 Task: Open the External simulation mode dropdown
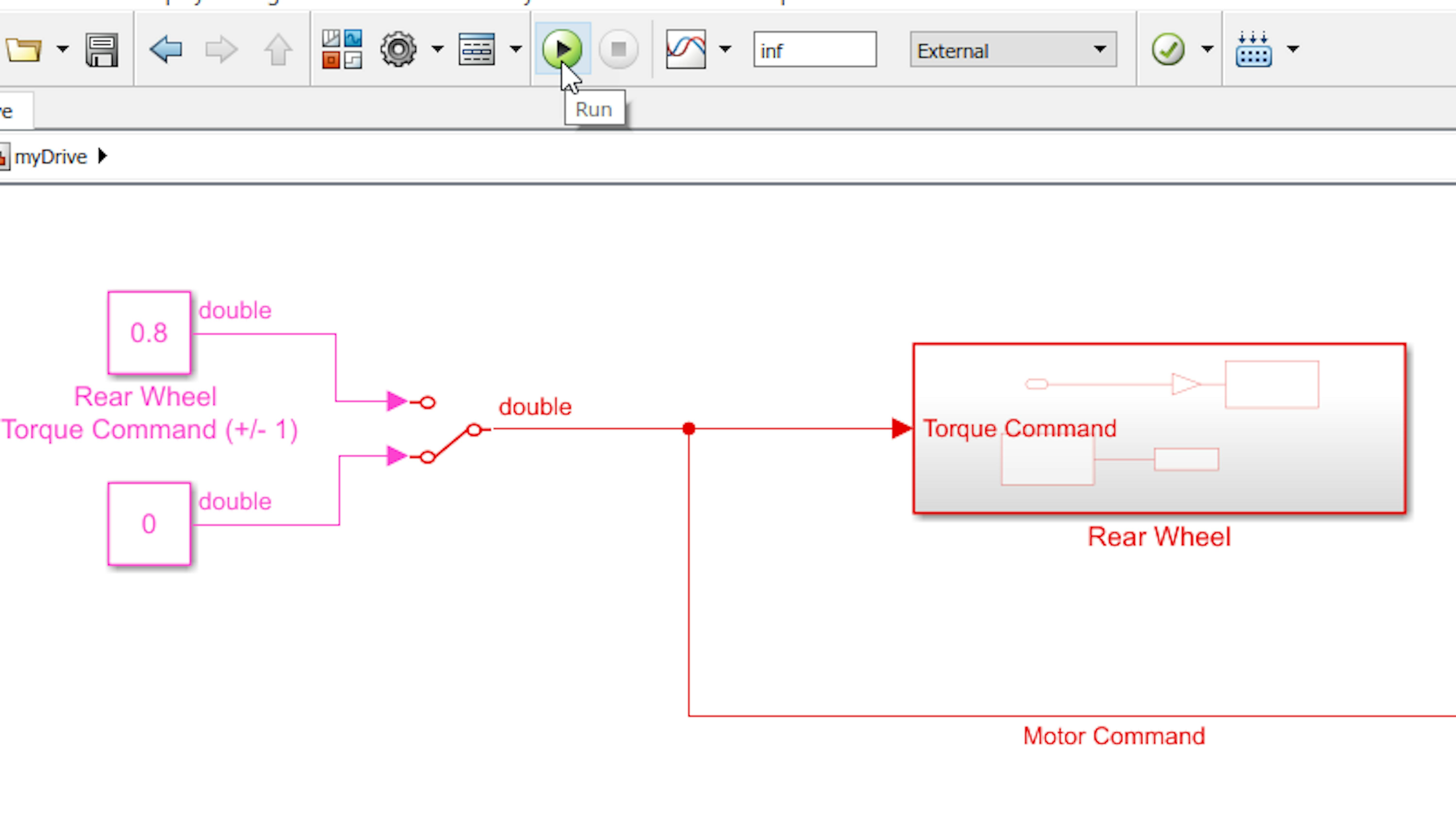[1013, 50]
